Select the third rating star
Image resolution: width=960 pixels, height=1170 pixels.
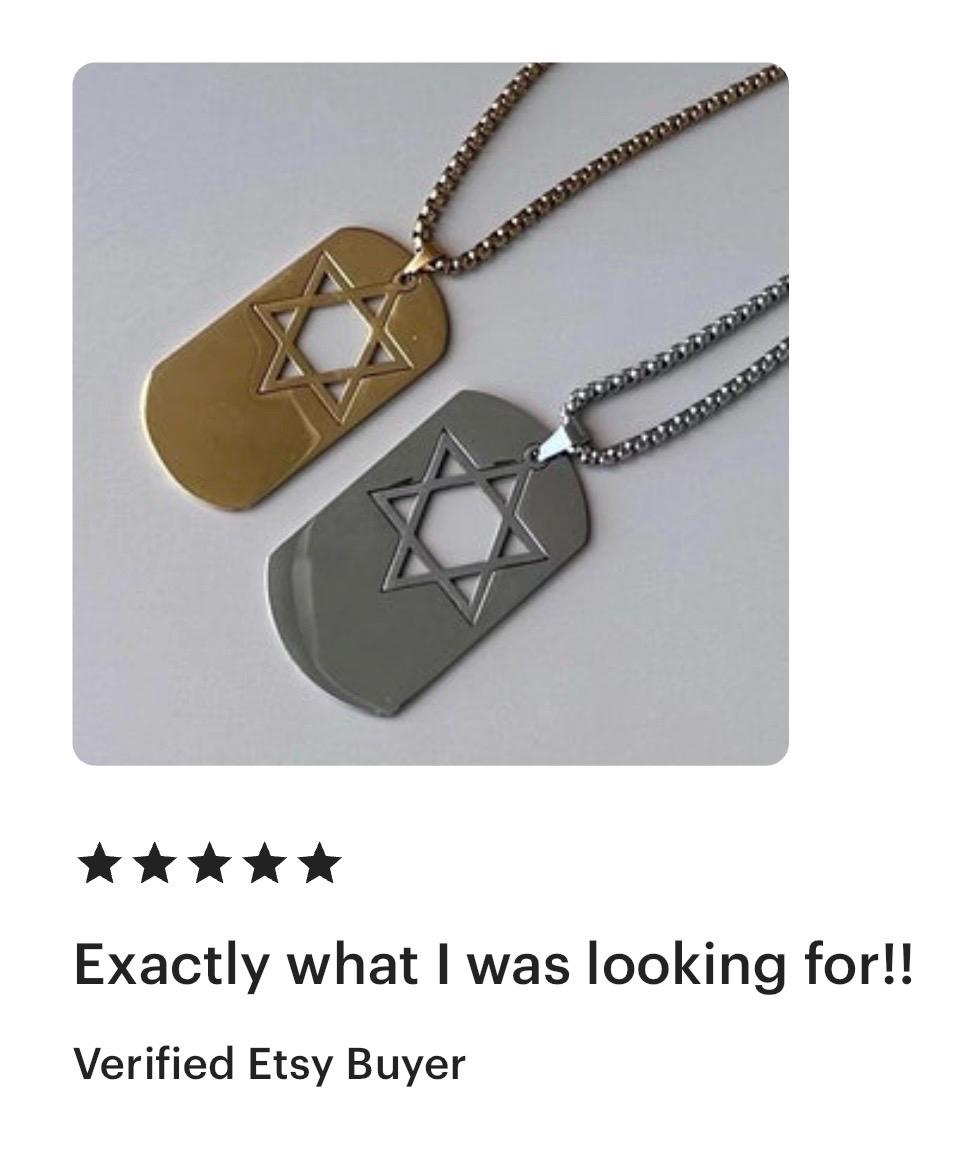coord(210,863)
